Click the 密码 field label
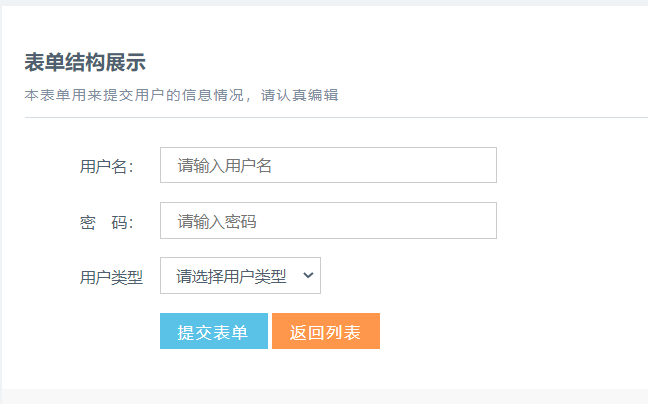648x404 pixels. pos(106,222)
